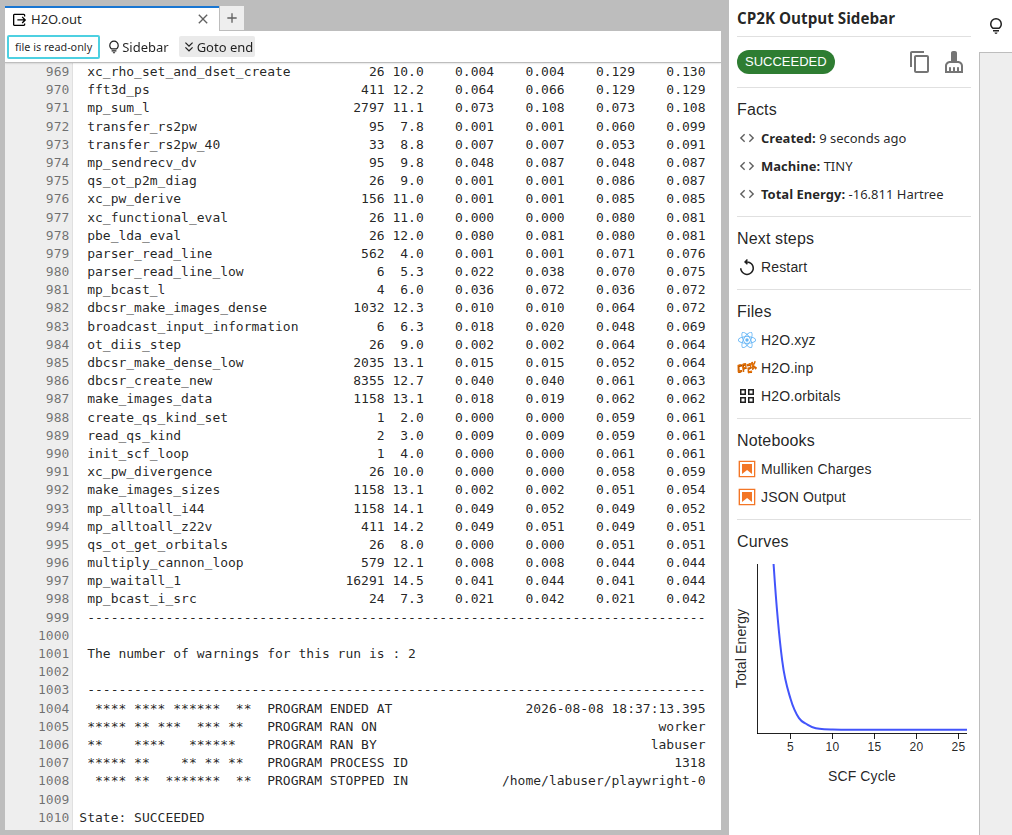Open the JSON Output notebook
The width and height of the screenshot is (1012, 835).
tap(803, 497)
